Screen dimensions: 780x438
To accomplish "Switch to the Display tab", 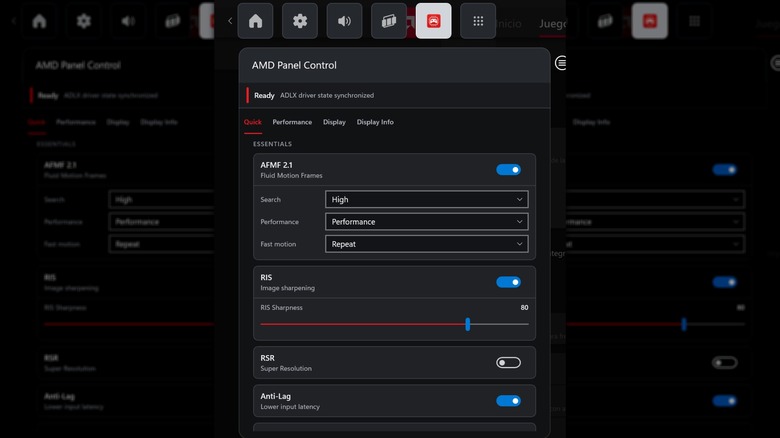I will [x=334, y=122].
